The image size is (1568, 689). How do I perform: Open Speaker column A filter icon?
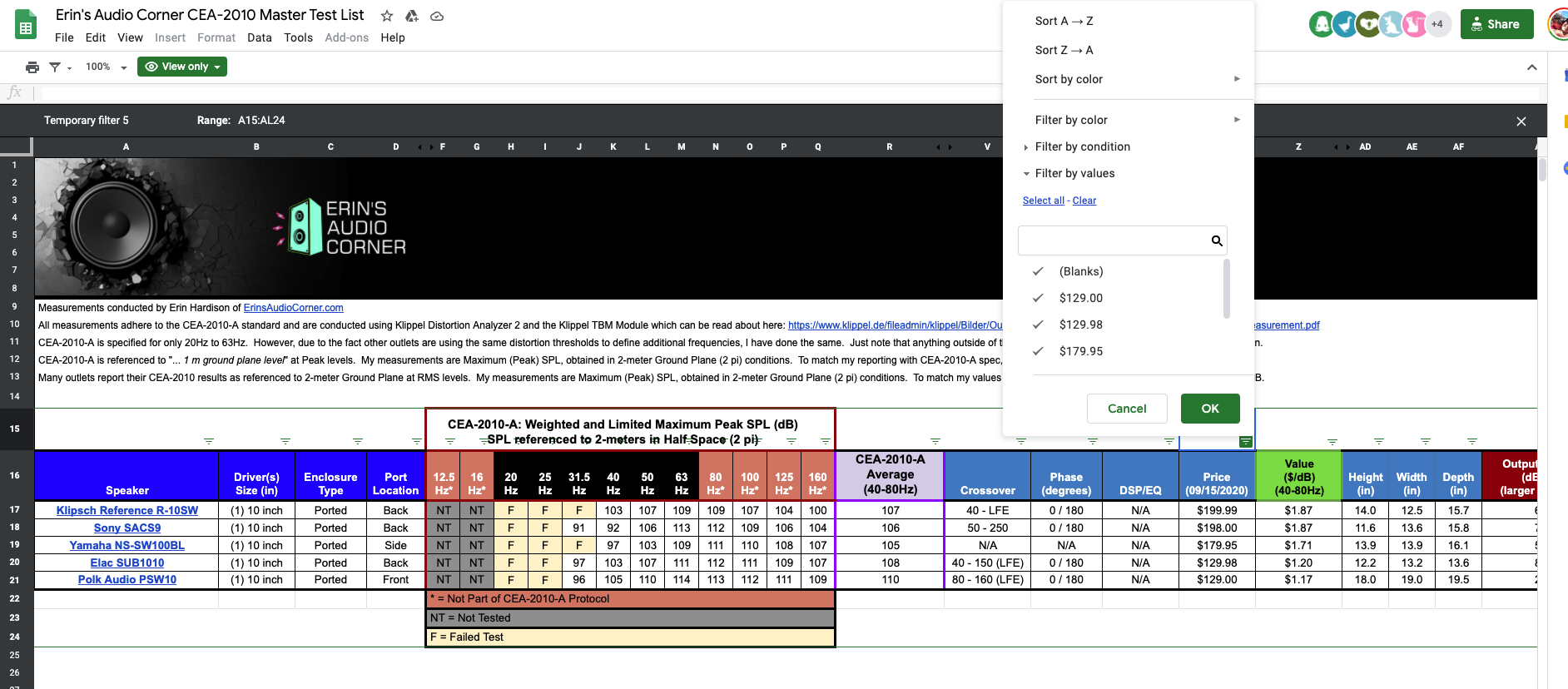(x=209, y=441)
